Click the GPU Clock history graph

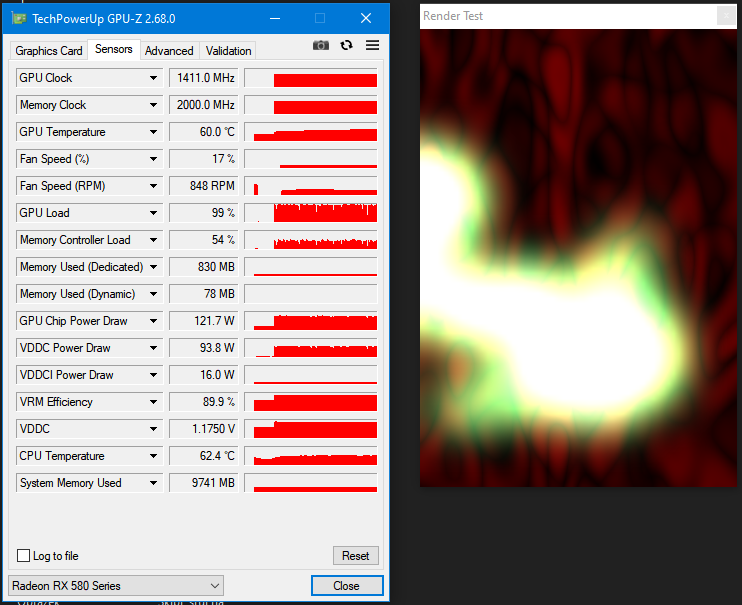click(311, 78)
